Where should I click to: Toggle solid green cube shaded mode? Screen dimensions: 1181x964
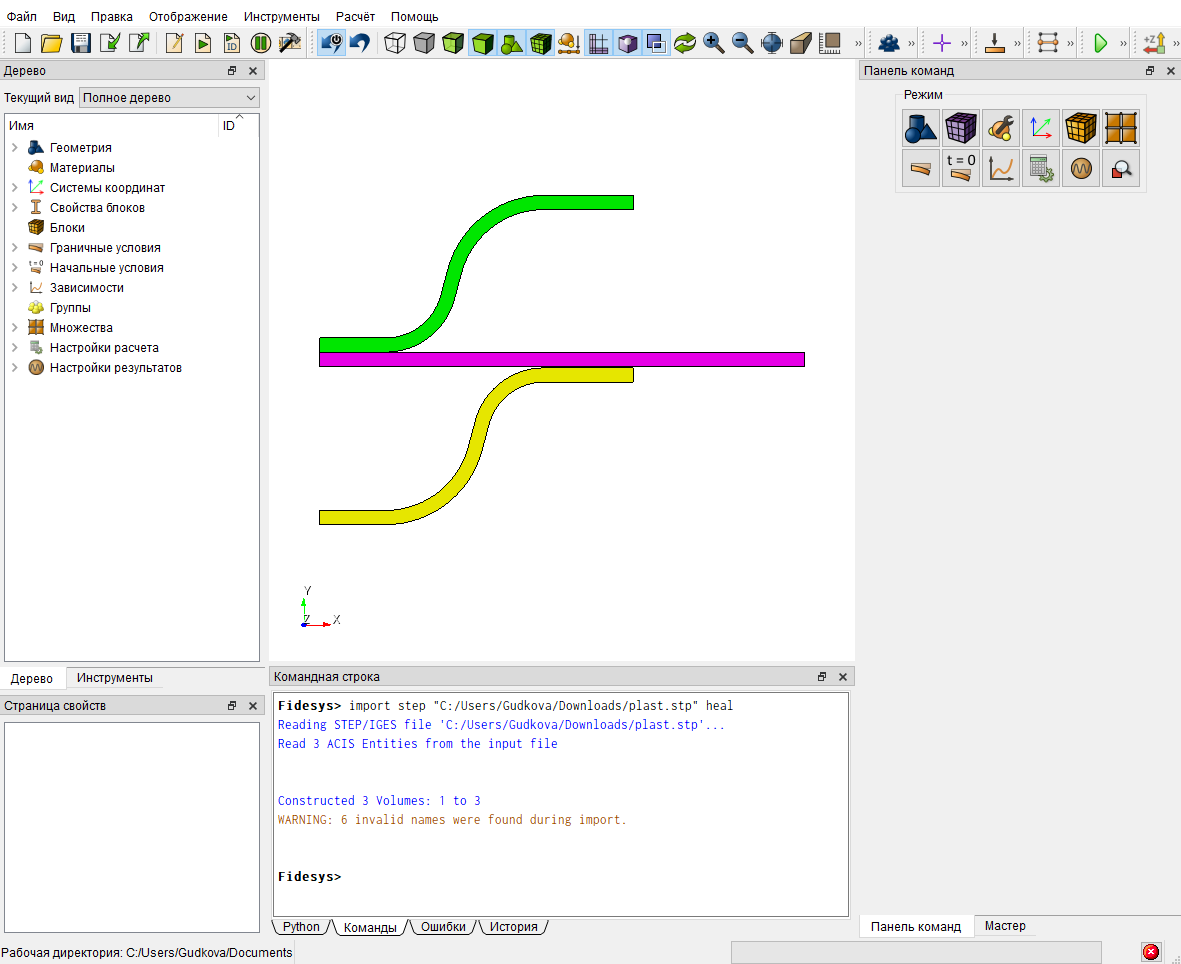pos(482,43)
